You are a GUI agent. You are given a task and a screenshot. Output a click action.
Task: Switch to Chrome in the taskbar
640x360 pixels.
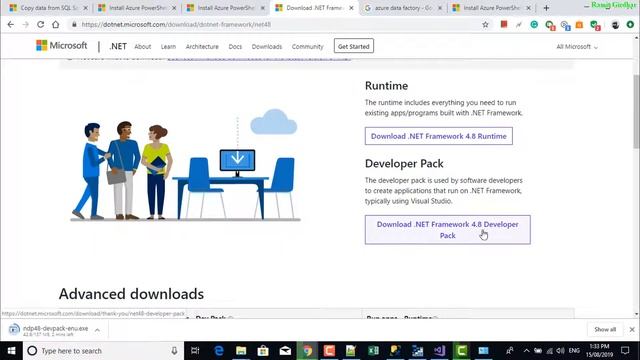tap(307, 351)
